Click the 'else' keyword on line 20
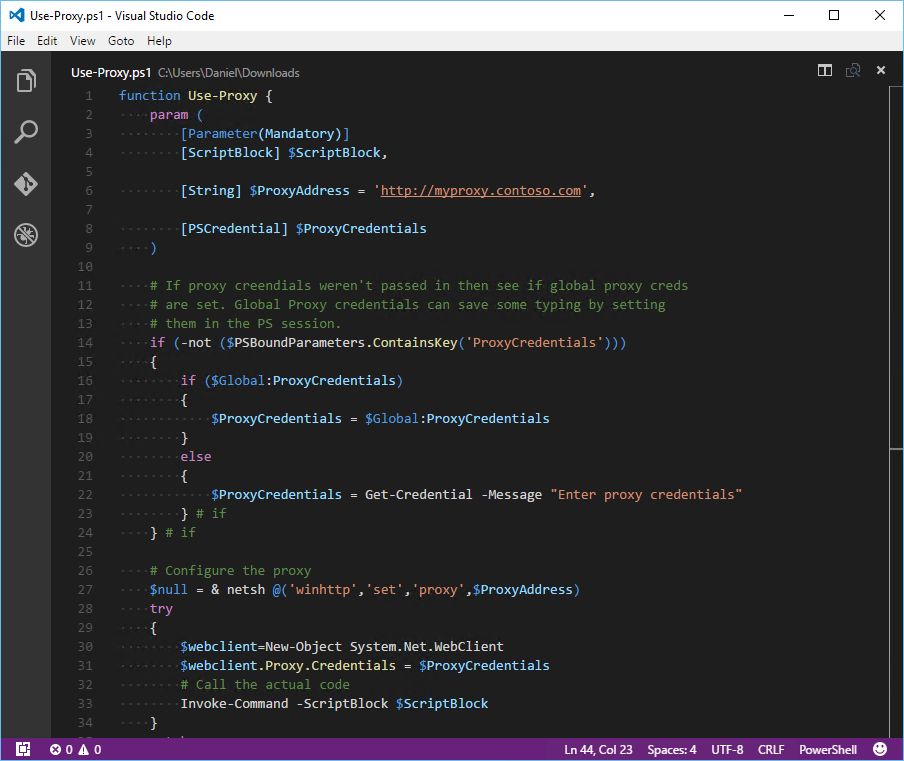The height and width of the screenshot is (761, 904). click(195, 457)
